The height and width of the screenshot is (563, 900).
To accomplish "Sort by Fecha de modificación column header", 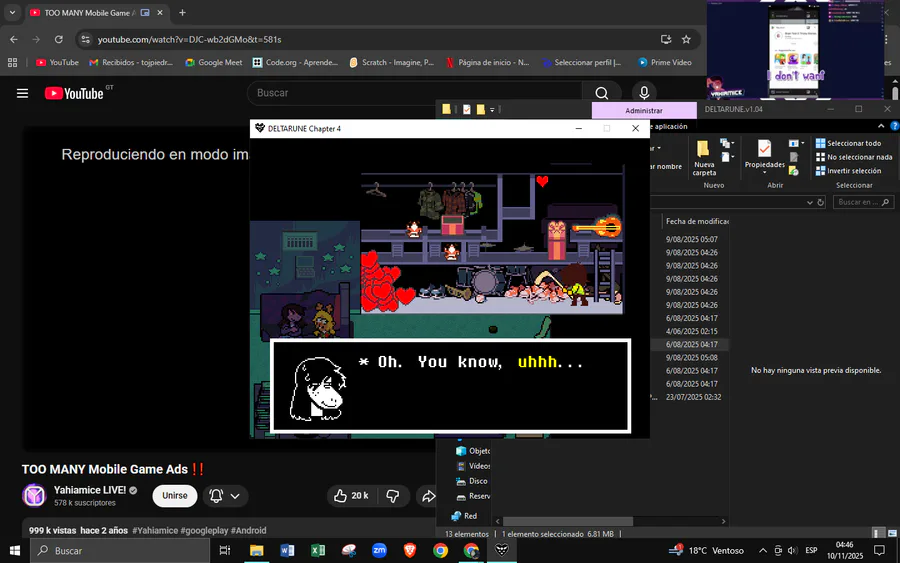I will (x=697, y=222).
